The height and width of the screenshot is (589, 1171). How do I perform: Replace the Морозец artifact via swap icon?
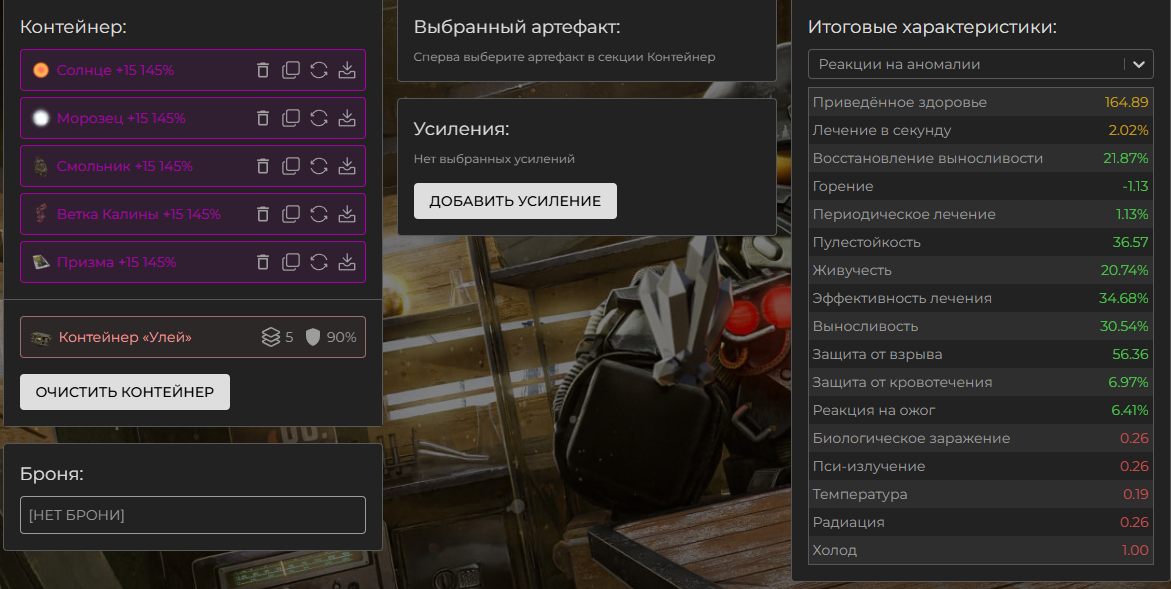pos(319,118)
